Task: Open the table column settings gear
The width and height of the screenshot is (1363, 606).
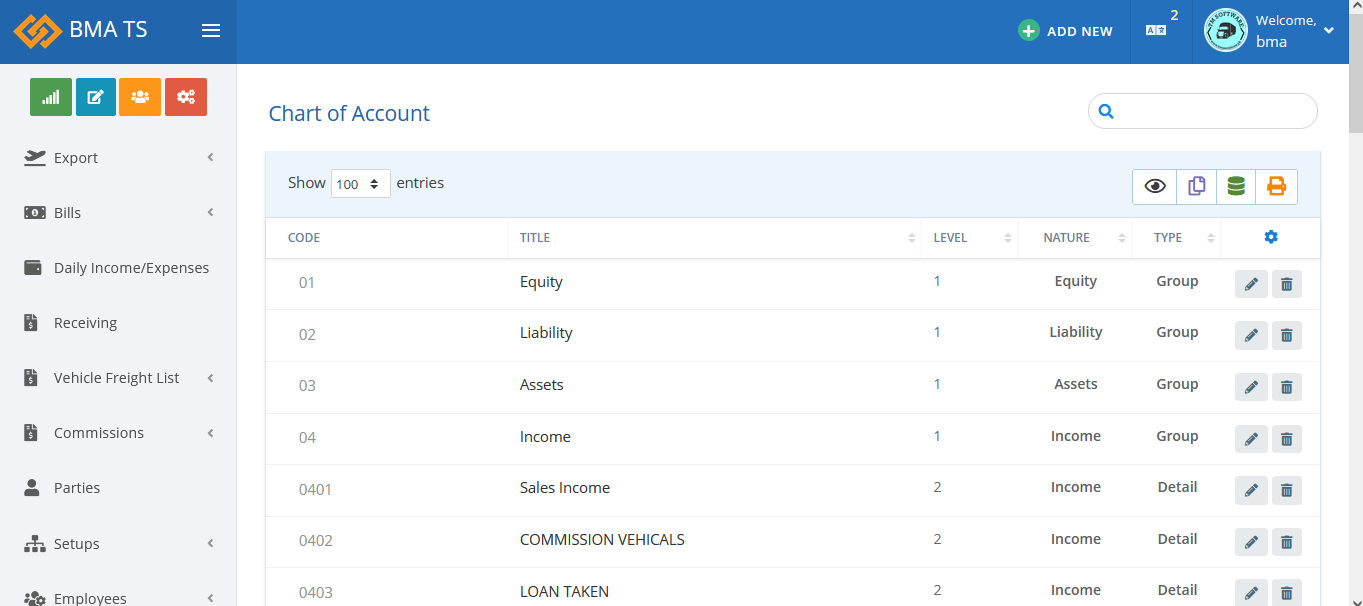Action: pos(1270,237)
